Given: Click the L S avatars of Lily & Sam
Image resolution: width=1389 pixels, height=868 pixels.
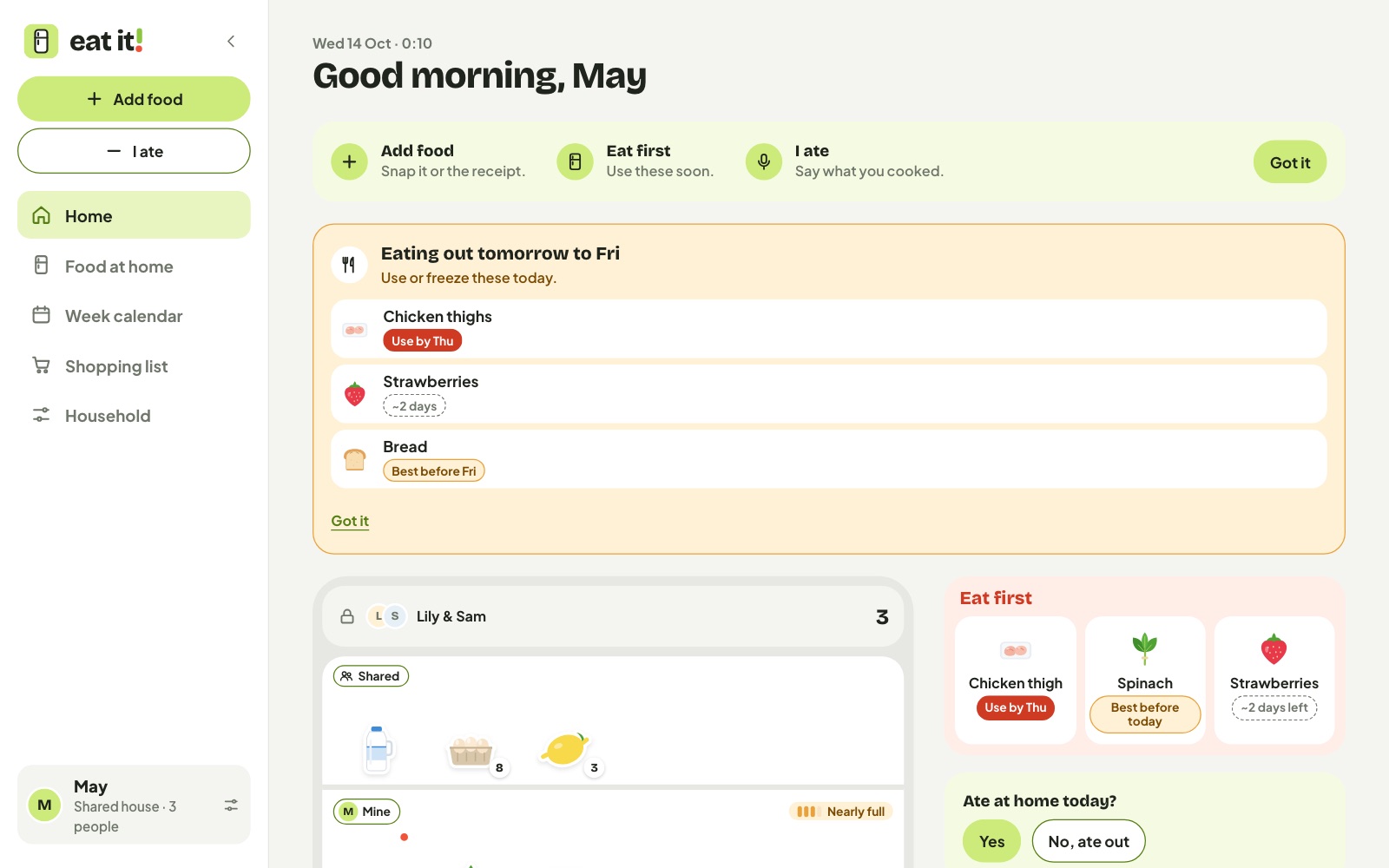Looking at the screenshot, I should [387, 616].
